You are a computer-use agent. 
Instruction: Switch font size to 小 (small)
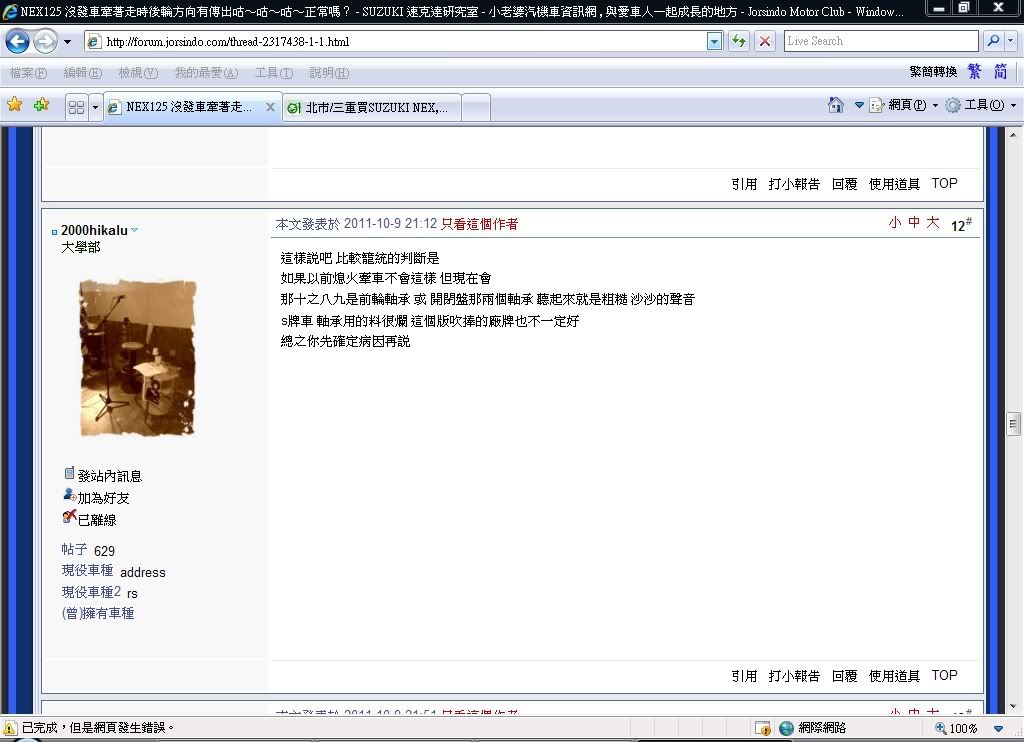(894, 223)
